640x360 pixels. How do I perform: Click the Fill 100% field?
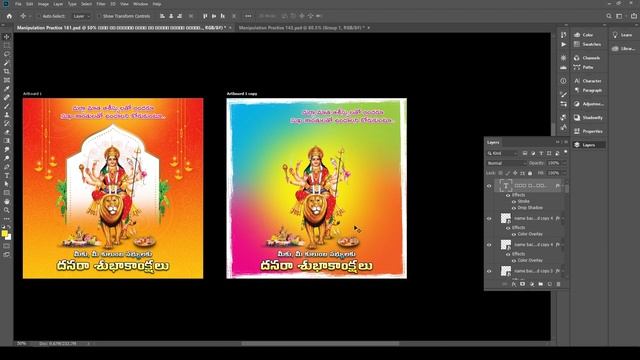click(x=553, y=173)
